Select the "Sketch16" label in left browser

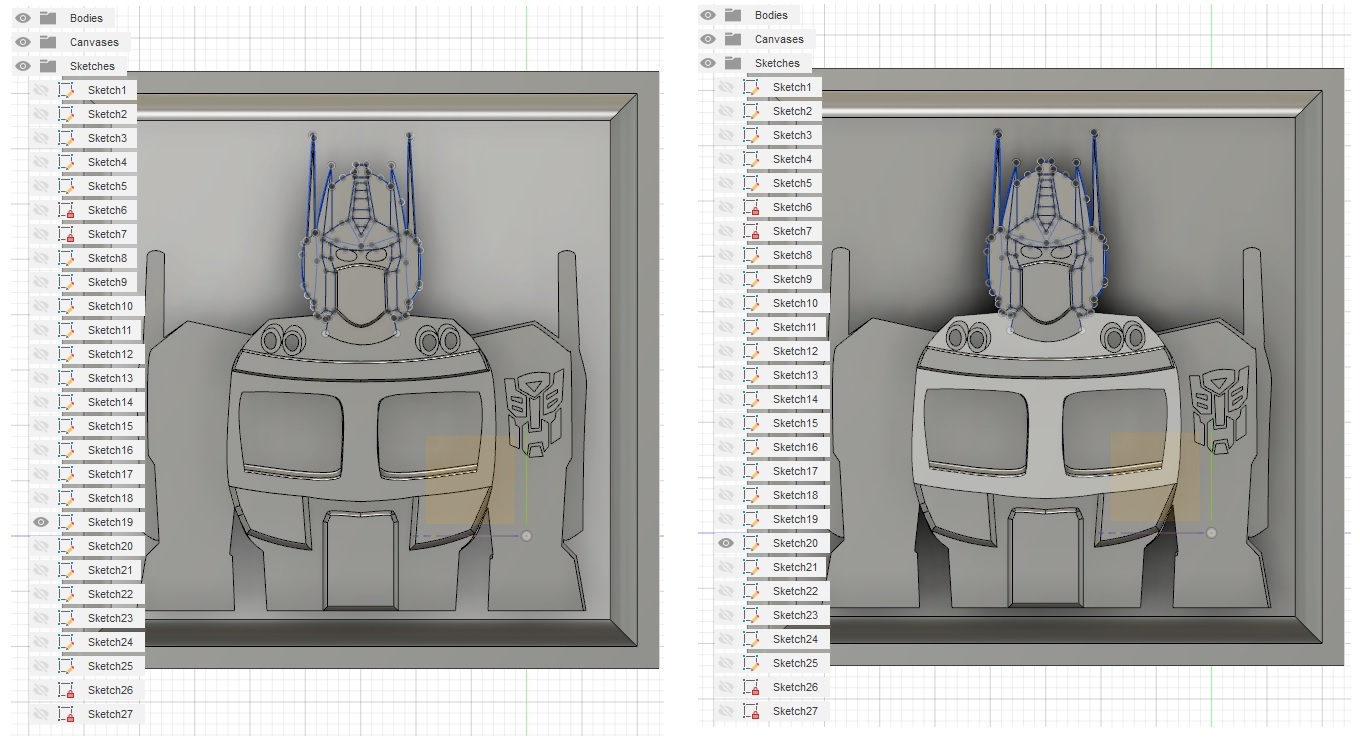tap(110, 450)
